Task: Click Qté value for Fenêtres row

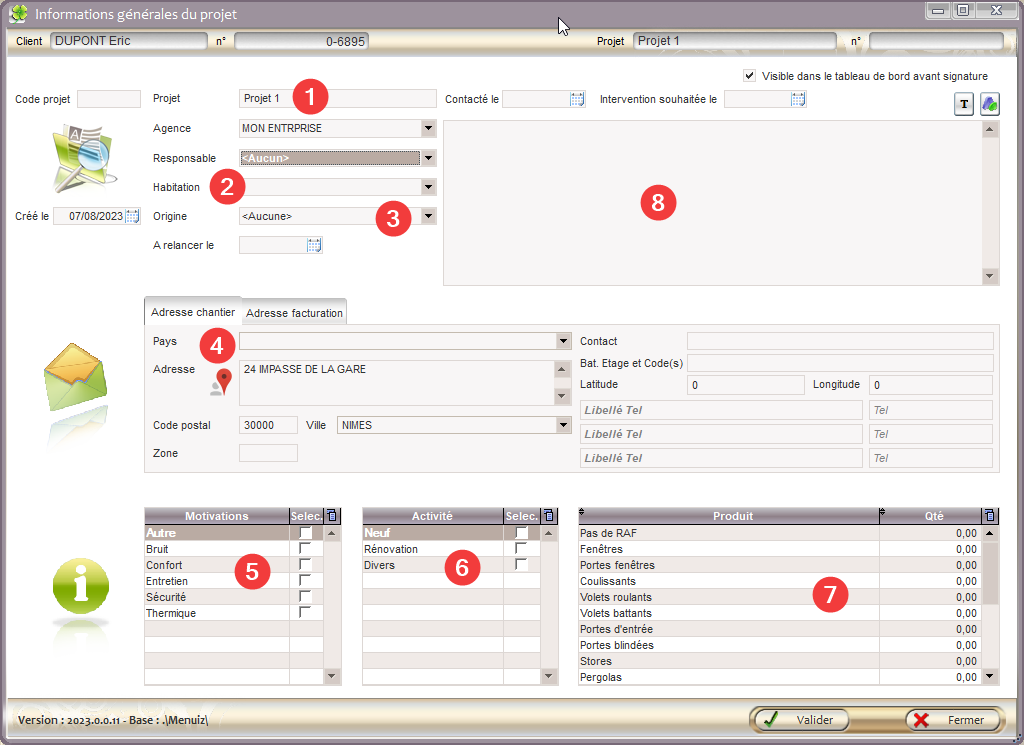Action: [x=931, y=549]
